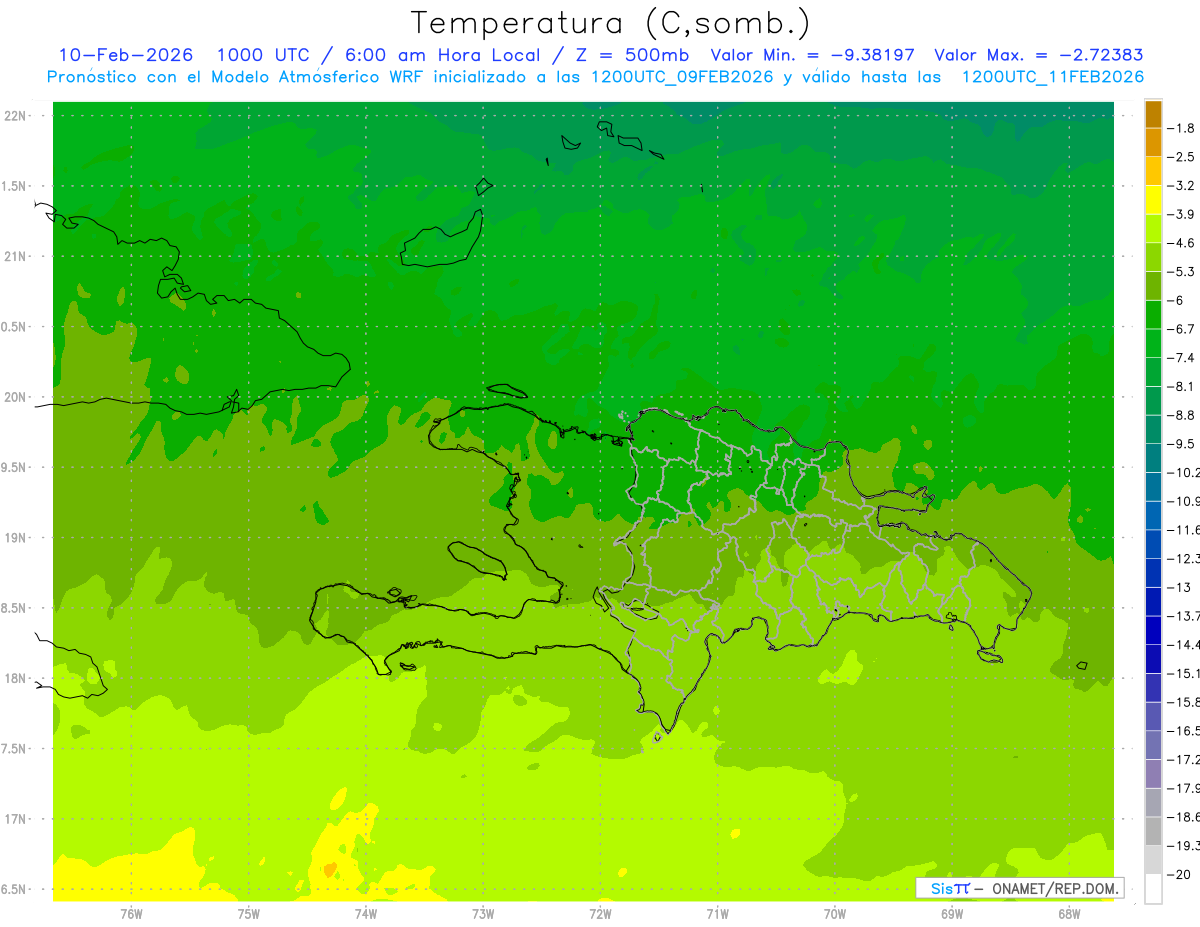Viewport: 1200px width, 927px height.
Task: Click the '73W' longitude axis label
Action: click(x=483, y=913)
